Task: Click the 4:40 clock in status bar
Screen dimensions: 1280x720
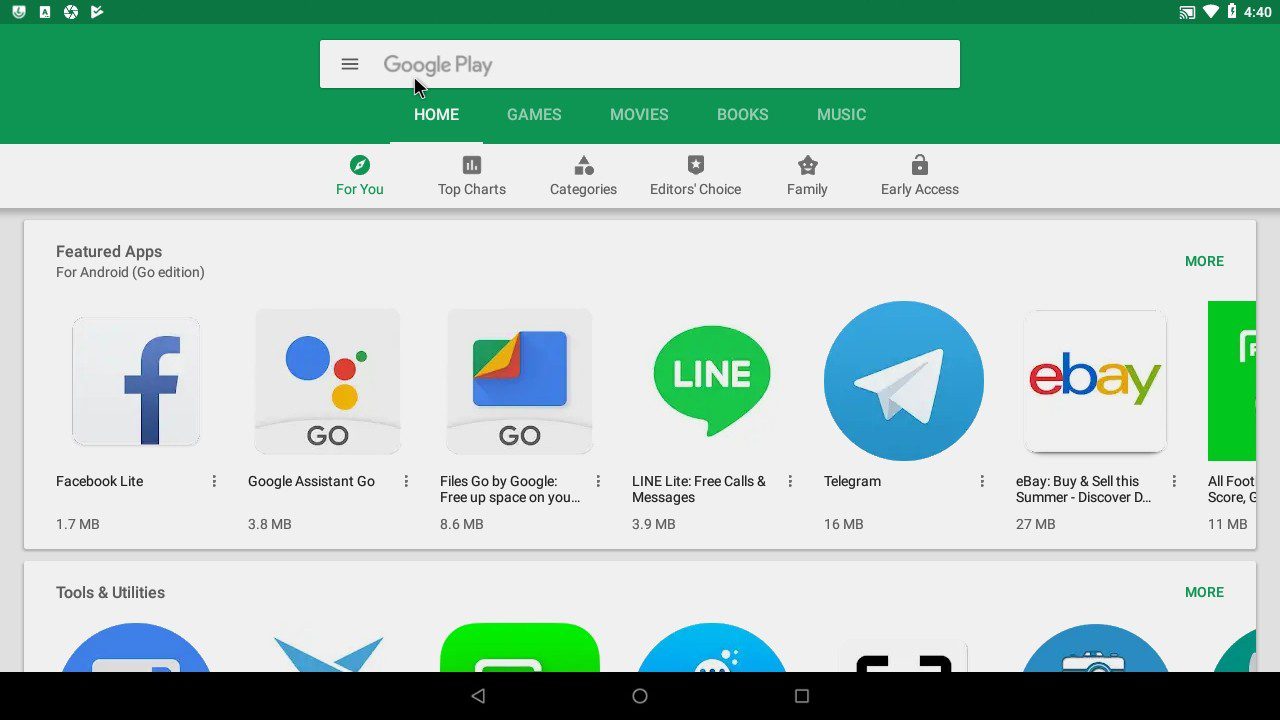Action: [x=1257, y=12]
